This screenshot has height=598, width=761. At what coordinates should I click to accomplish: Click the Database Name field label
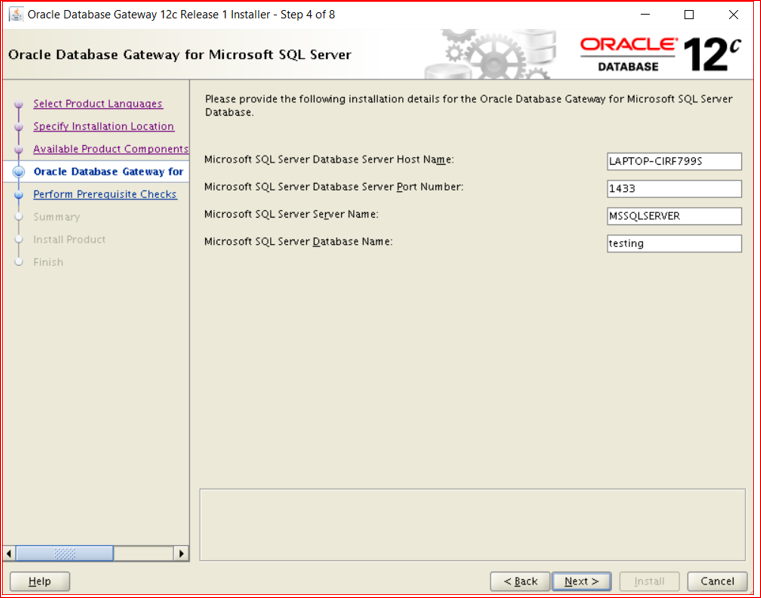298,241
